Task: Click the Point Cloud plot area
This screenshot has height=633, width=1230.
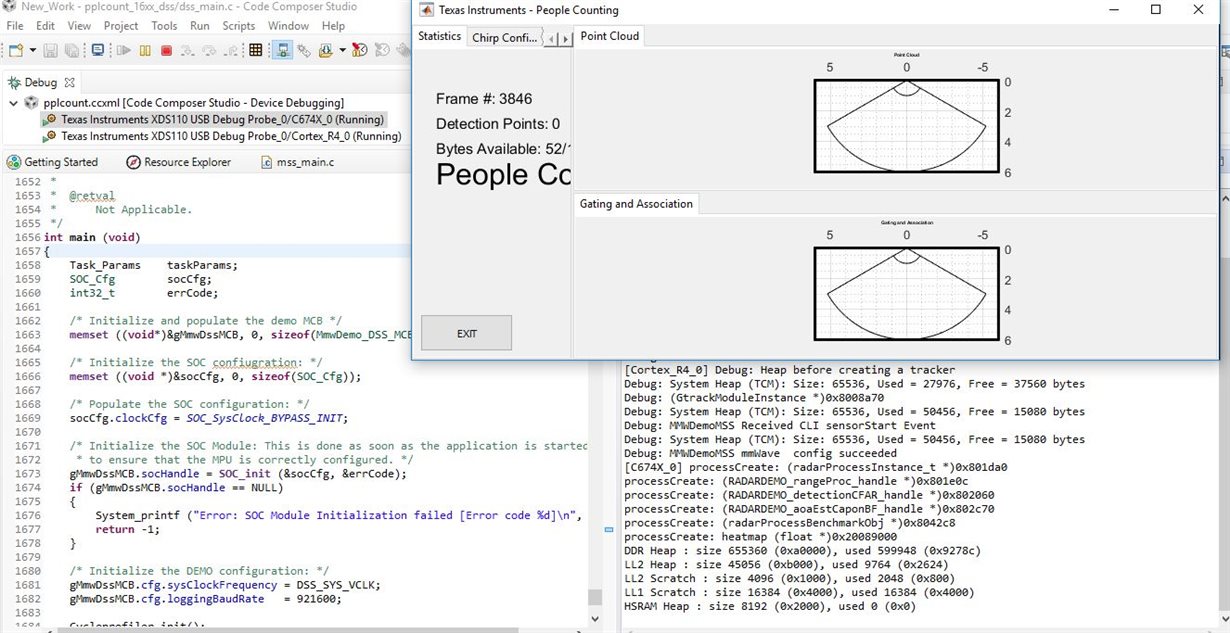Action: coord(906,126)
